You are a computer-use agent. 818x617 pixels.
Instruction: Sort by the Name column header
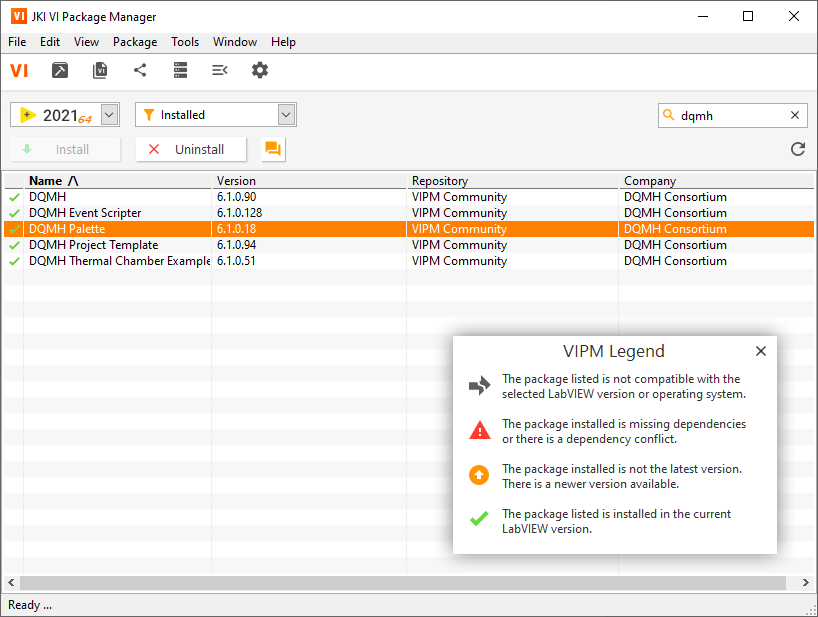click(117, 181)
